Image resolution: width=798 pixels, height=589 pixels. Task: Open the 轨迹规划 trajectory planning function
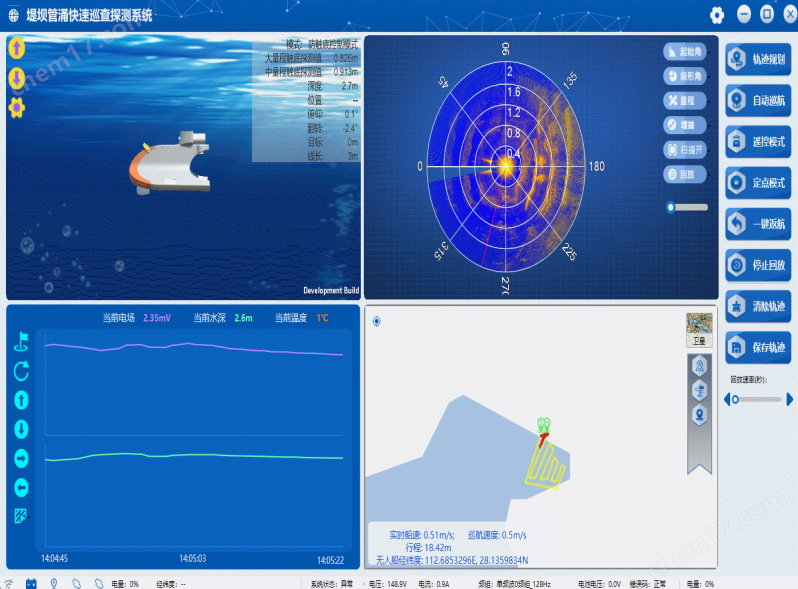(758, 59)
